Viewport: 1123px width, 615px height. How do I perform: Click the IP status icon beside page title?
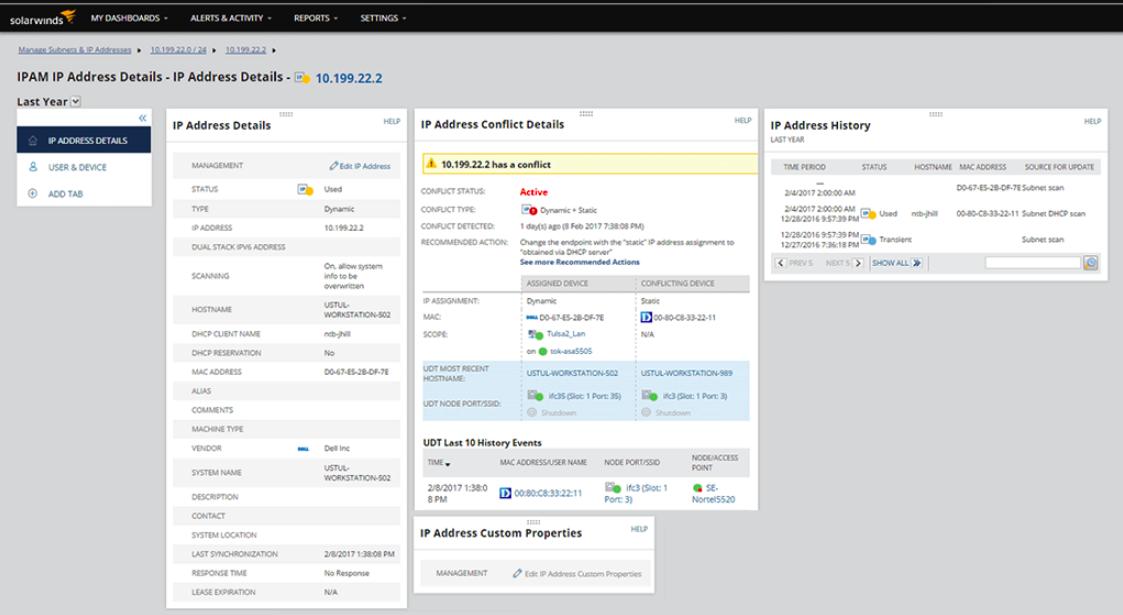tap(302, 77)
